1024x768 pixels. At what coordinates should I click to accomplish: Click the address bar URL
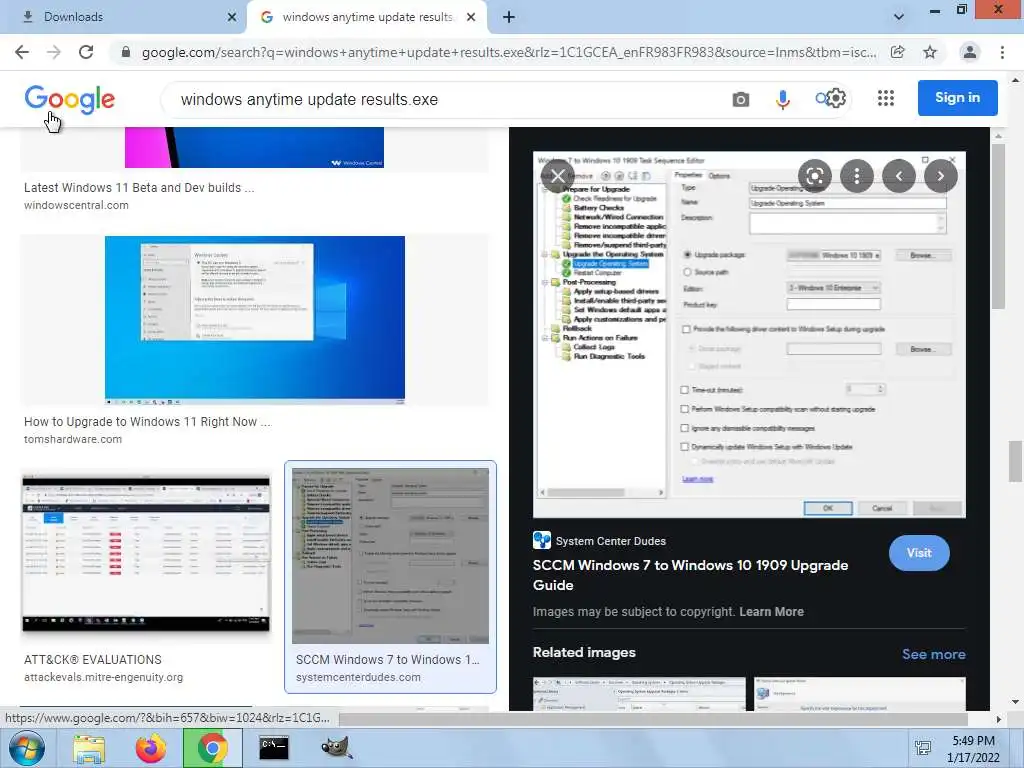coord(509,52)
